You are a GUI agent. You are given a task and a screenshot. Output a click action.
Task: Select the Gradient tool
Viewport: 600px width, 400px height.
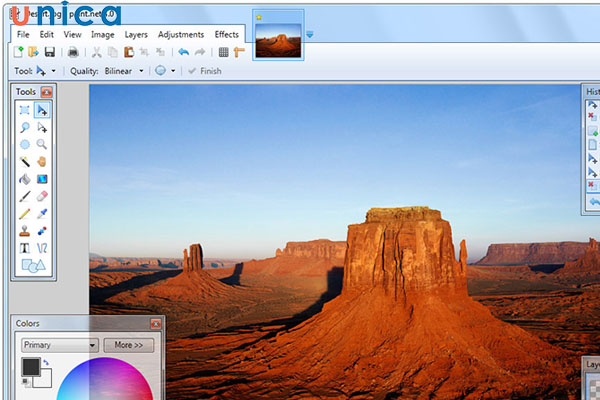[x=42, y=179]
